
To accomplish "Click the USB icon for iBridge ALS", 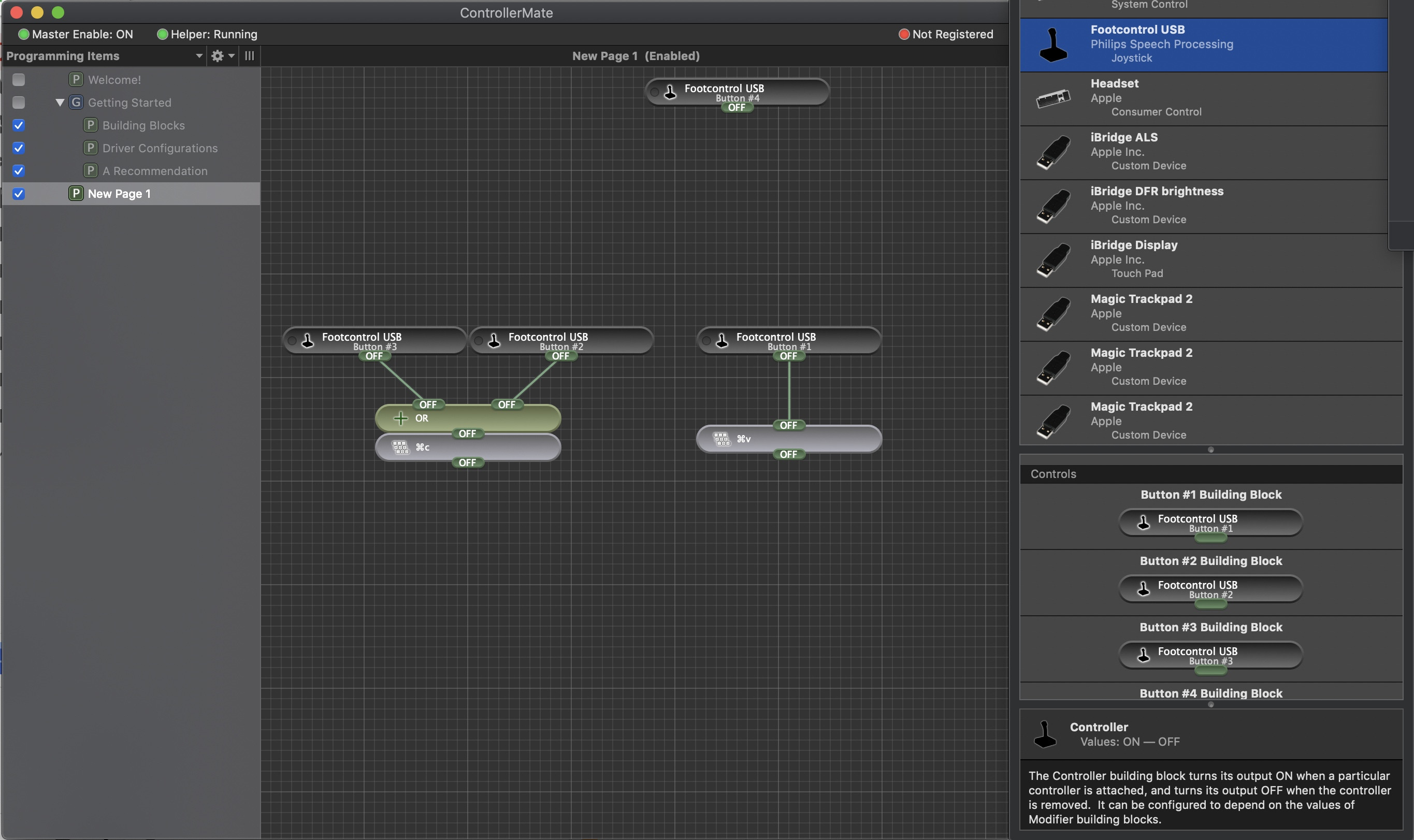I will [x=1053, y=152].
